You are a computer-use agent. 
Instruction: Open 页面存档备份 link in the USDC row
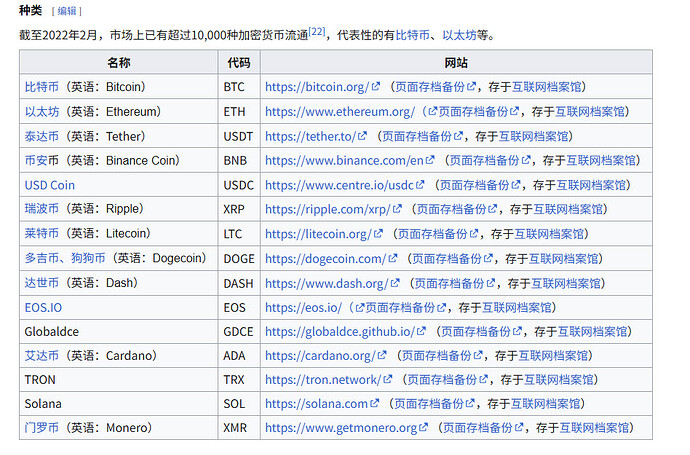480,185
